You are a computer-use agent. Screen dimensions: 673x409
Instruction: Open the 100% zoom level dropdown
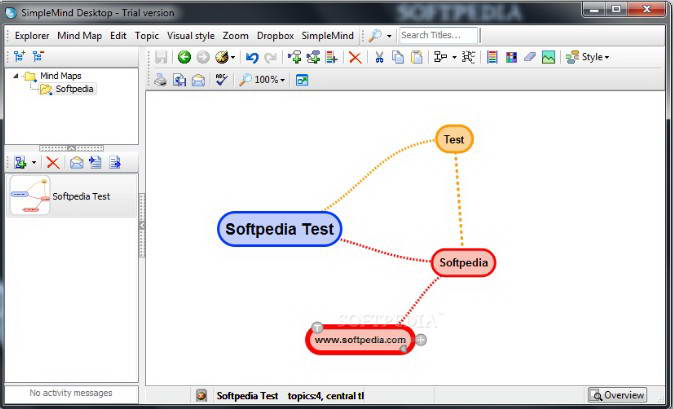click(282, 80)
